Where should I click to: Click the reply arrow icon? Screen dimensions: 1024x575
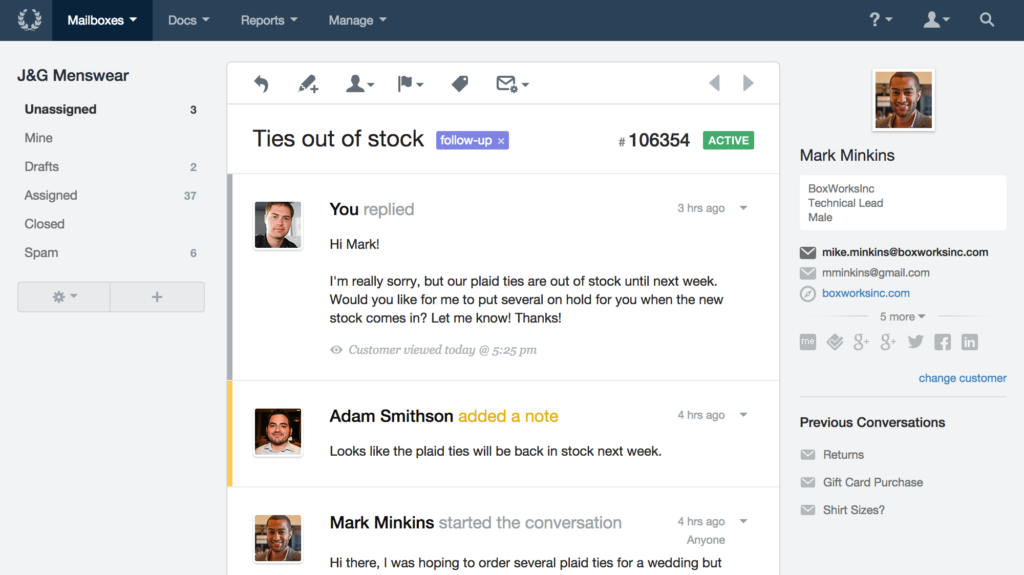pos(261,84)
